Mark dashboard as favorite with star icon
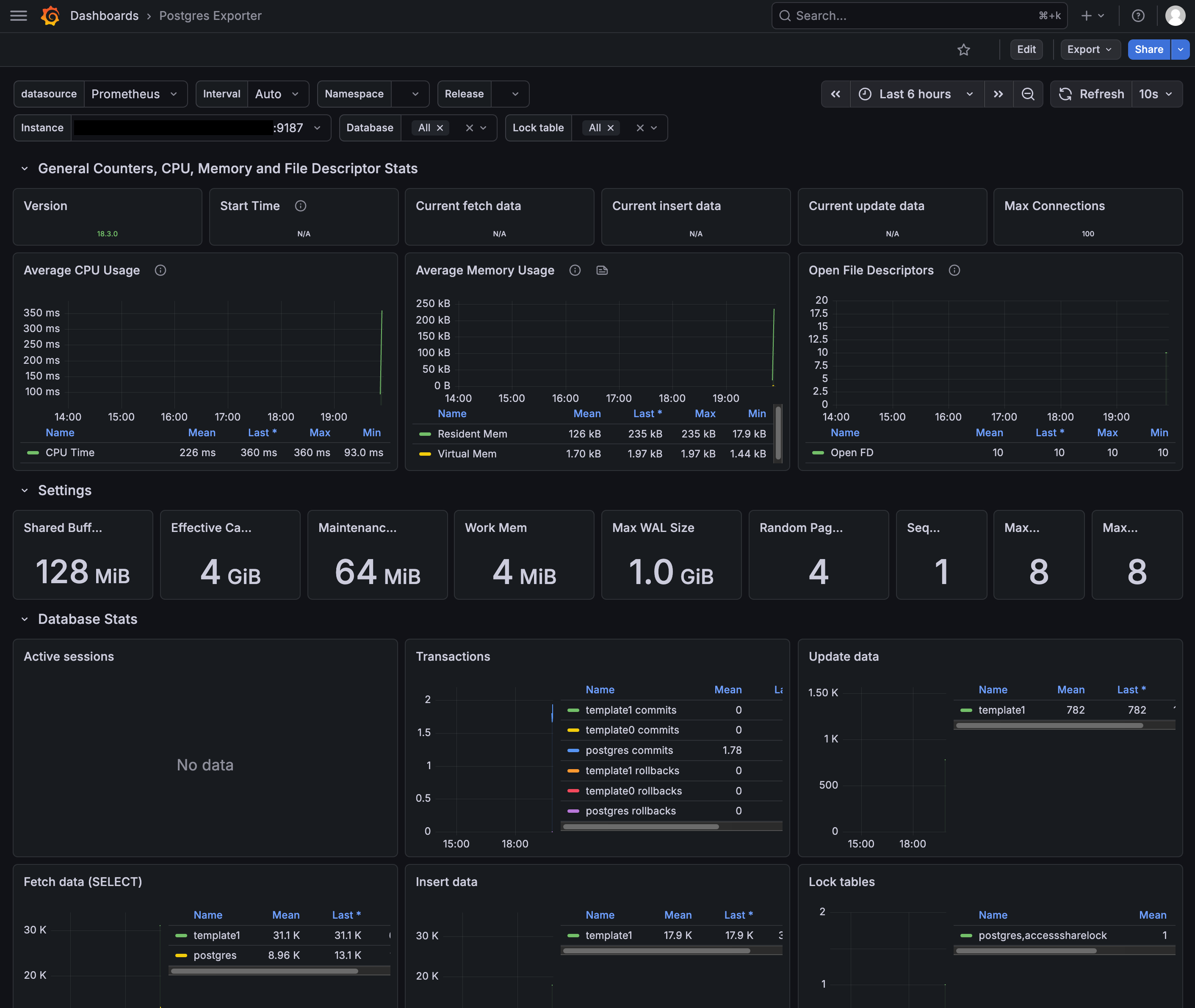Image resolution: width=1195 pixels, height=1008 pixels. (x=964, y=50)
